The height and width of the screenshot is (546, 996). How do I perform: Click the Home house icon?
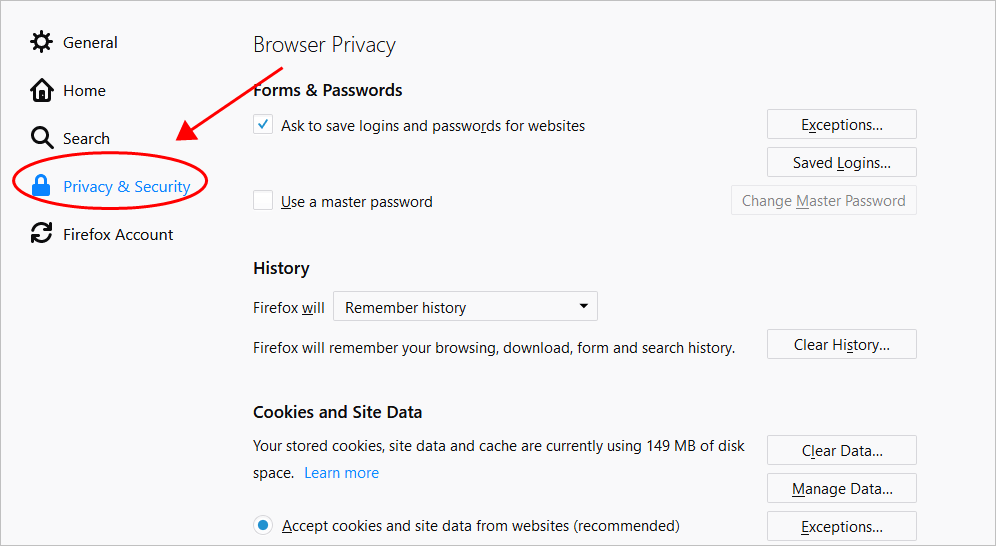41,90
